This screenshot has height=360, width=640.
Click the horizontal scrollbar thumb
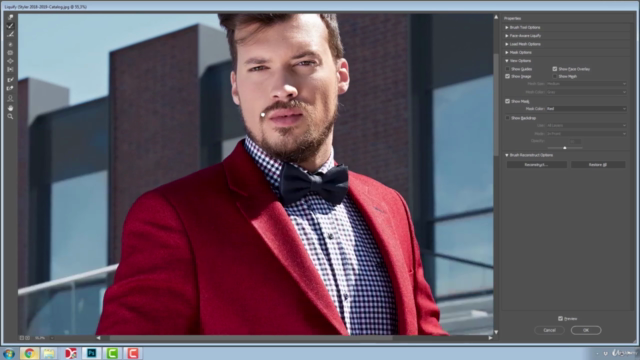pos(251,338)
